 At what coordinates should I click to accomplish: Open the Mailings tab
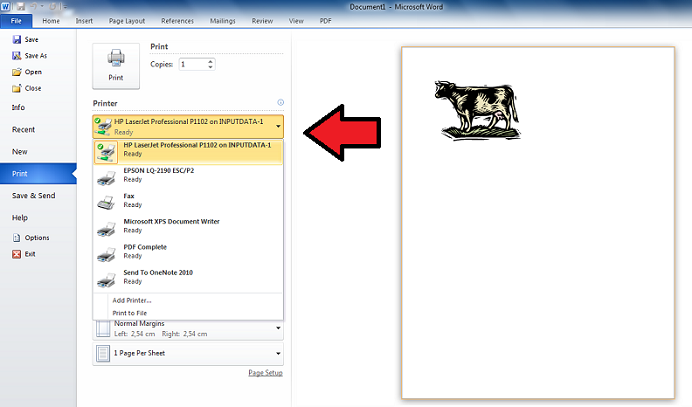pyautogui.click(x=222, y=21)
